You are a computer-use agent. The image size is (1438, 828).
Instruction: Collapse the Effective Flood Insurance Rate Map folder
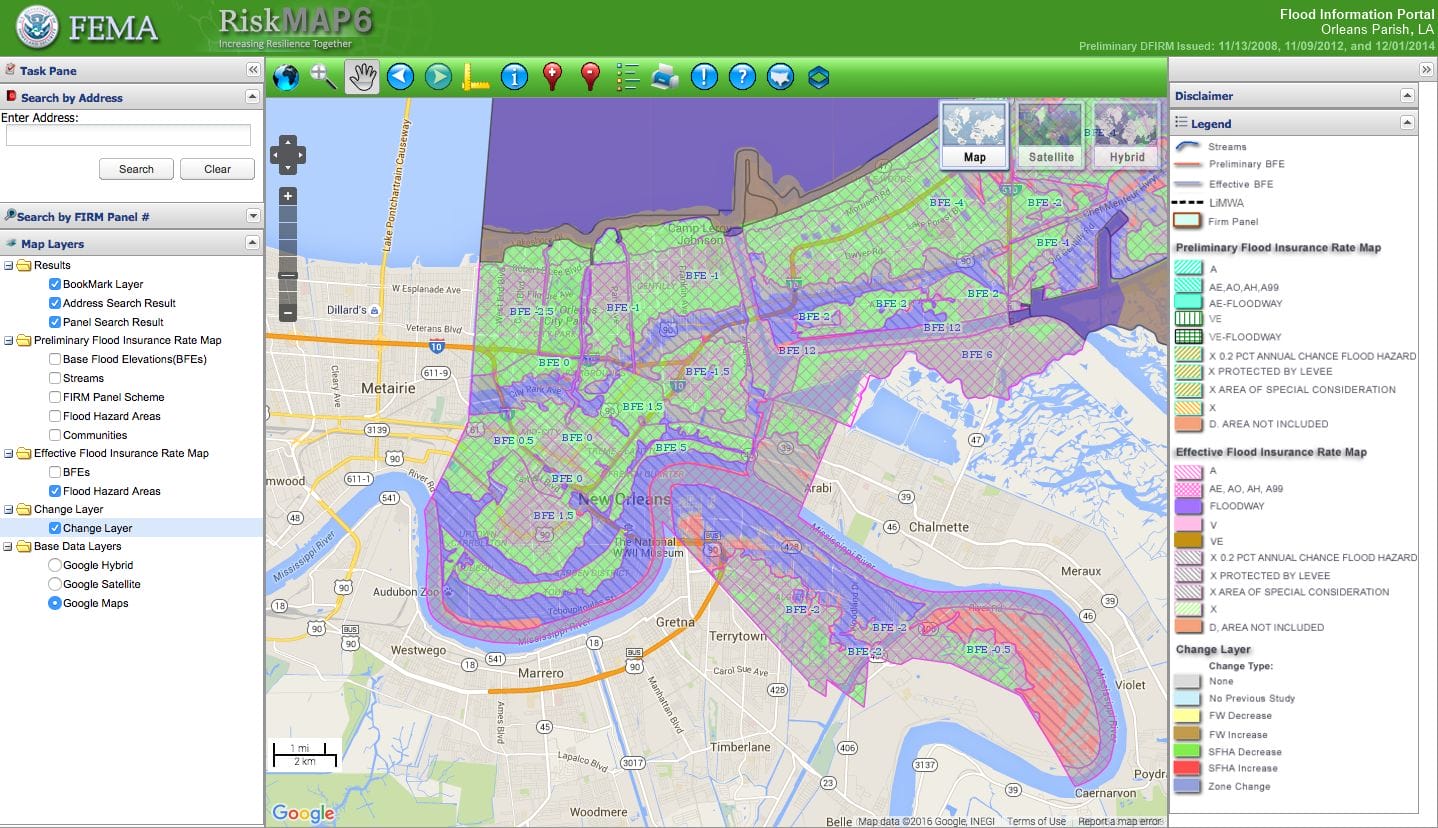(x=9, y=453)
